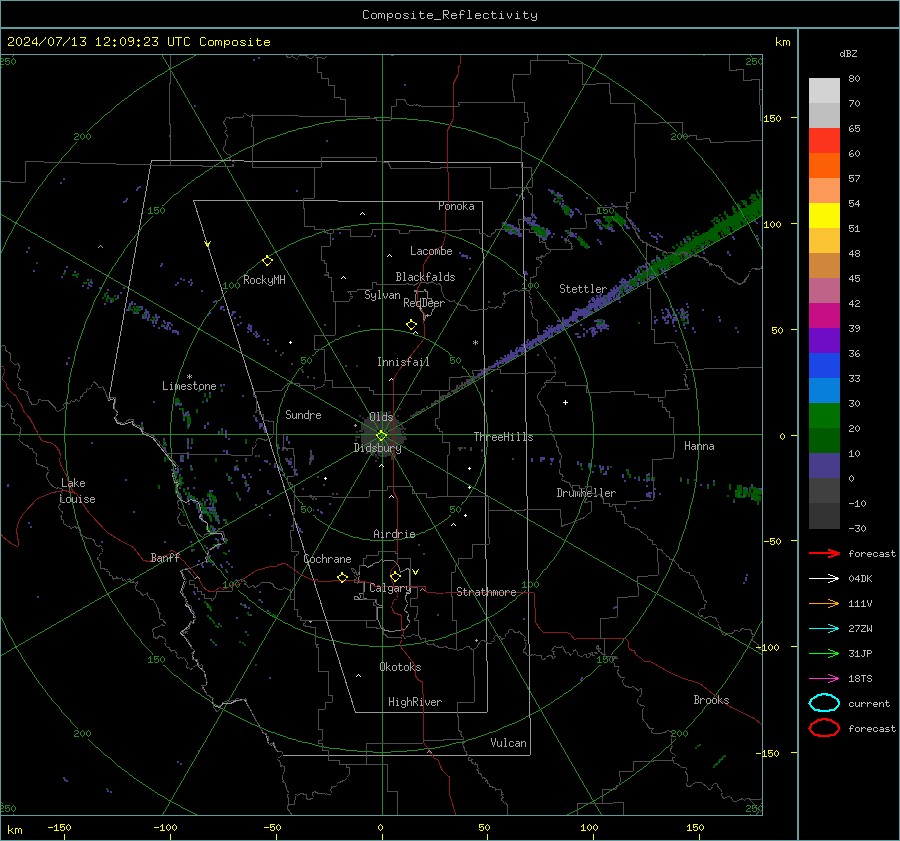Select the yellow diamond marker above Calgary label
Screen dimensions: 900x841
pos(395,576)
